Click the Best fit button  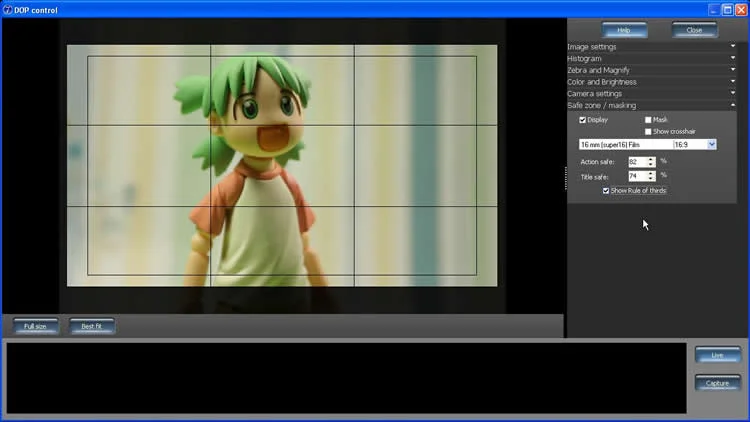91,326
